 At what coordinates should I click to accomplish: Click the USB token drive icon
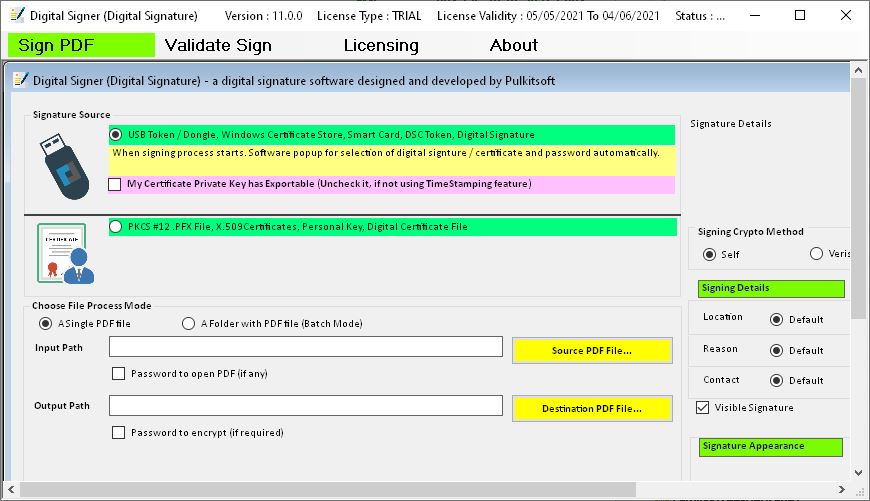click(x=64, y=166)
